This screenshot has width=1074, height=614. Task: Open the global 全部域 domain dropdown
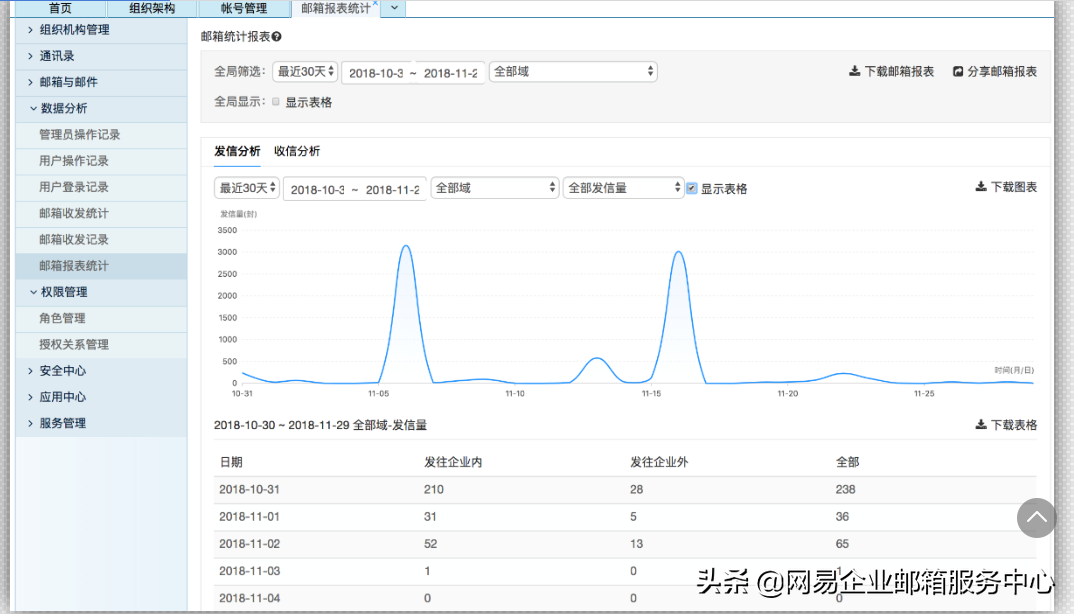point(573,71)
